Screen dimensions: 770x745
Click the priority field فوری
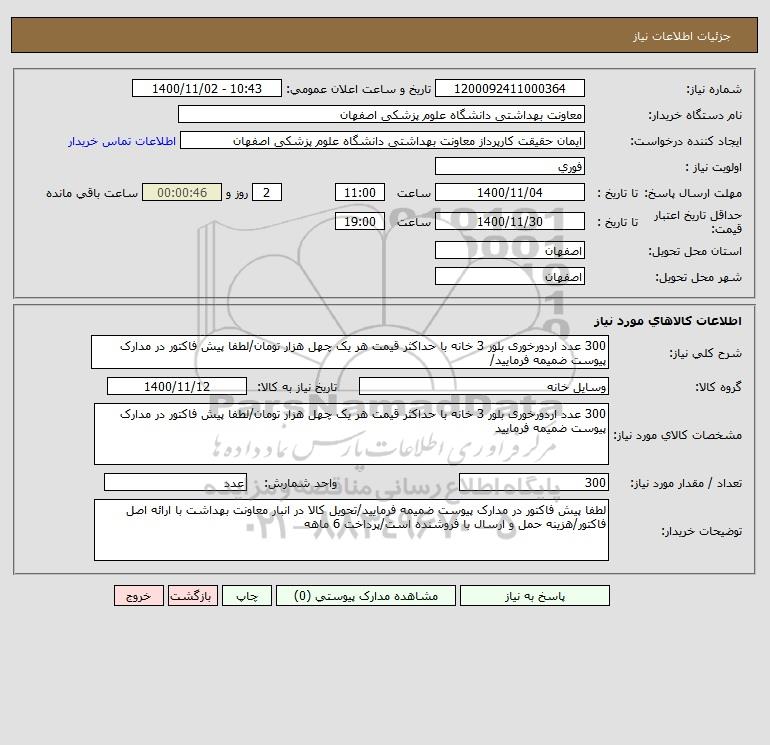coord(510,166)
